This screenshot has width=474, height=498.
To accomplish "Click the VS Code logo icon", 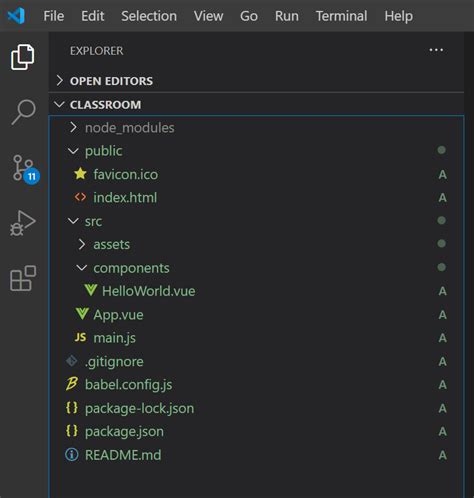I will coord(16,16).
